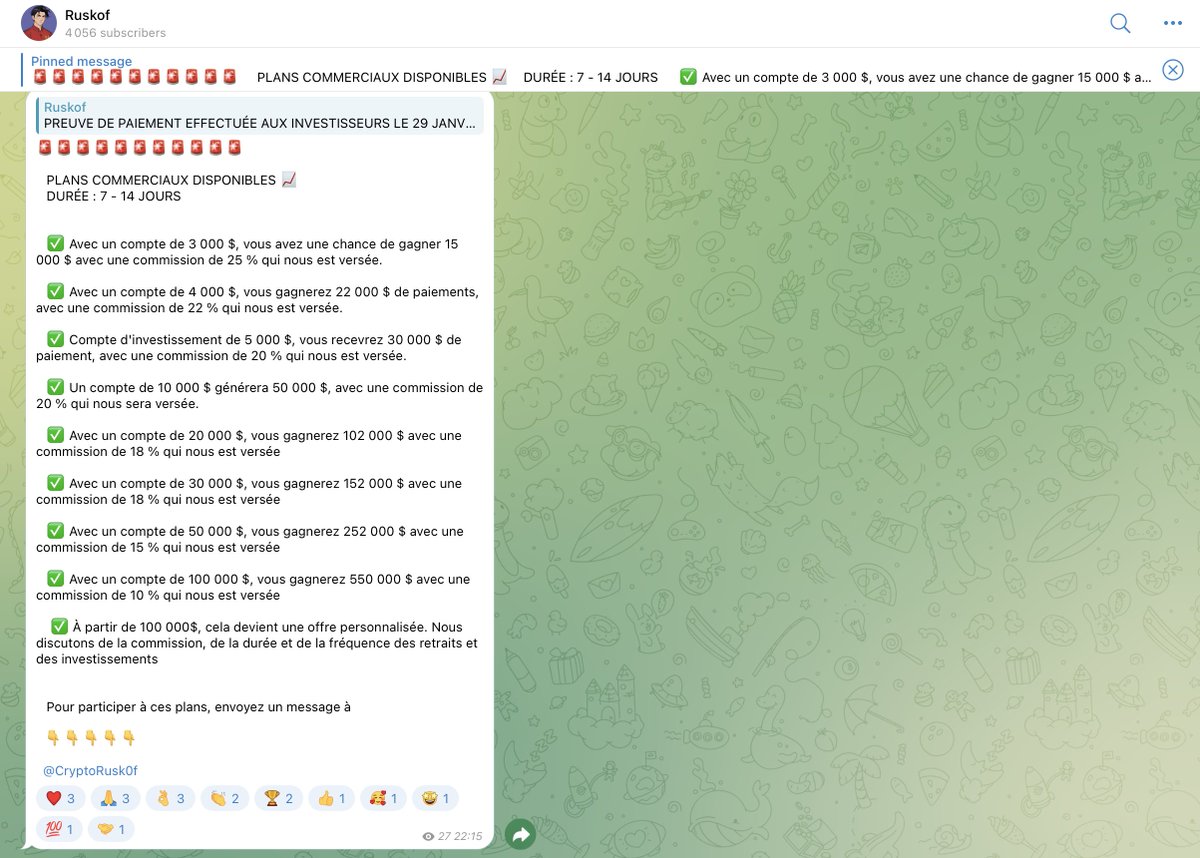Viewport: 1200px width, 858px height.
Task: Add the thumbs up reaction
Action: 330,798
